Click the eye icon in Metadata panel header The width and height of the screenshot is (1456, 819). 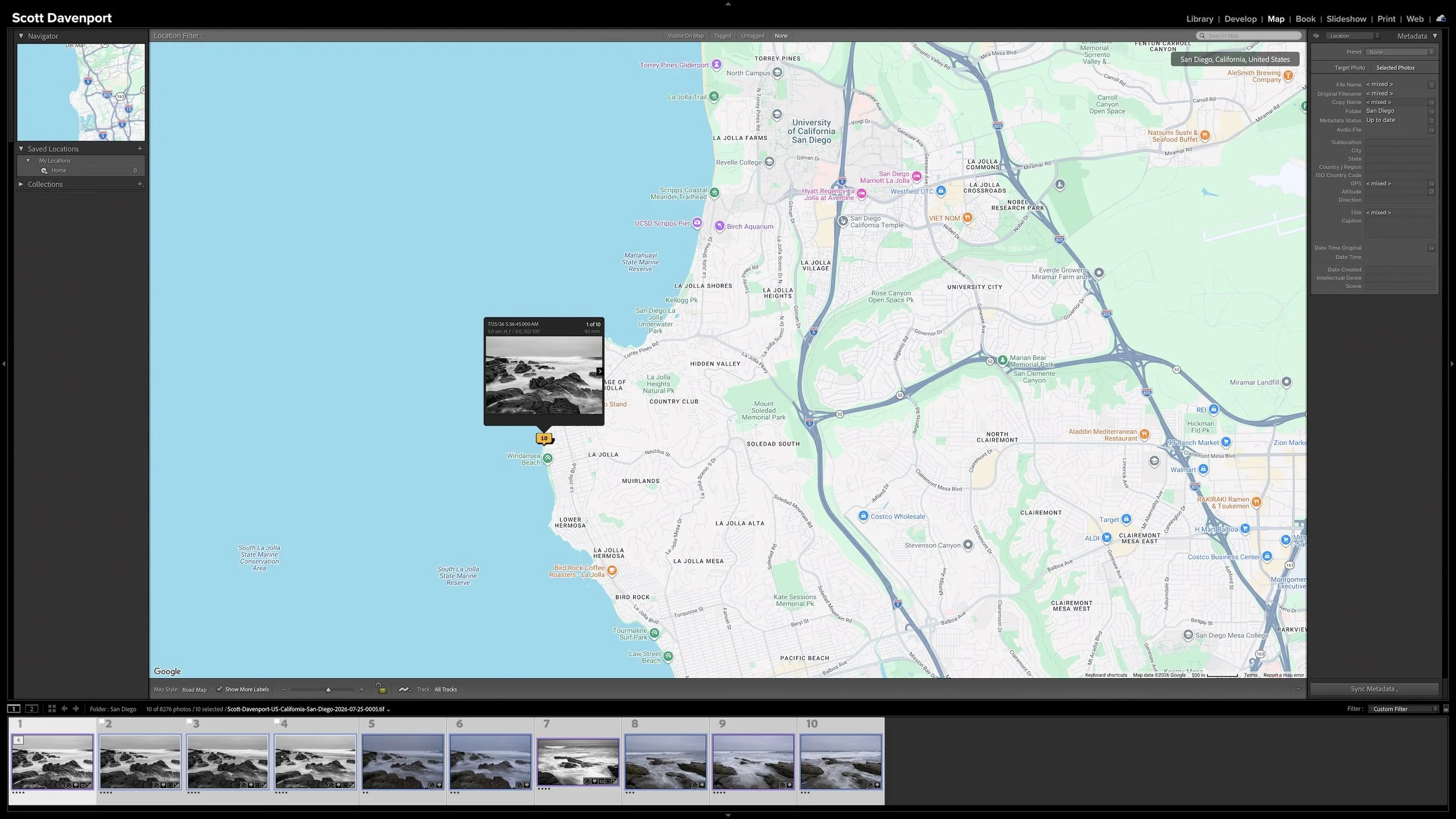[x=1316, y=36]
